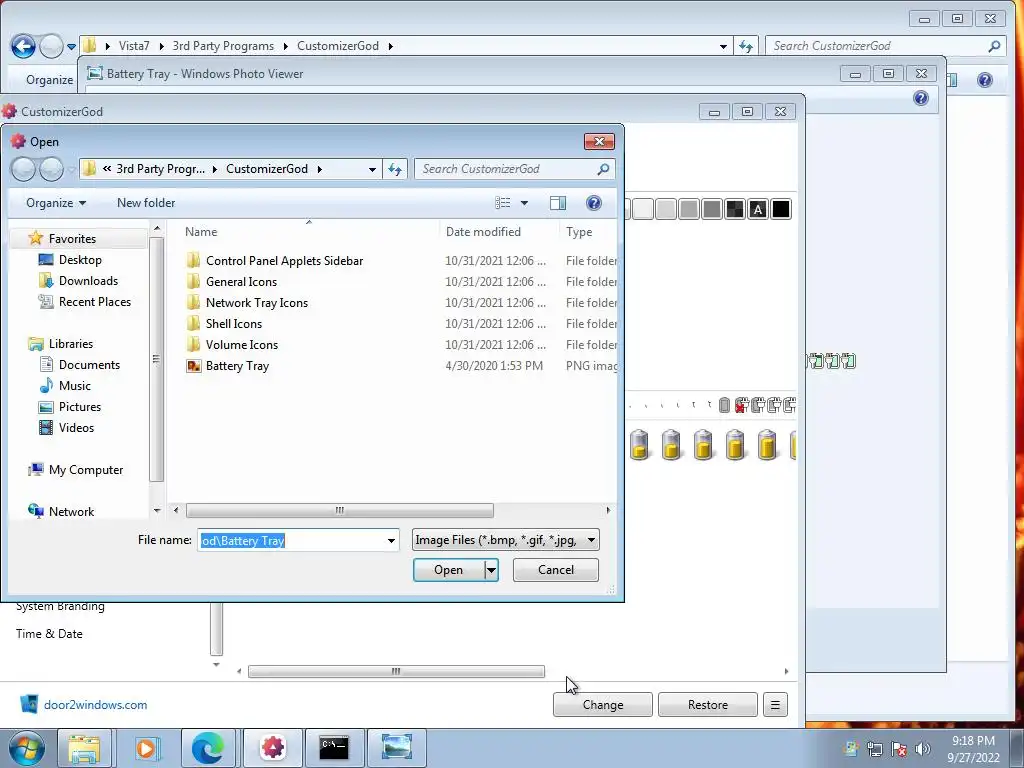Viewport: 1024px width, 768px height.
Task: Open Videos library
Action: pyautogui.click(x=76, y=428)
